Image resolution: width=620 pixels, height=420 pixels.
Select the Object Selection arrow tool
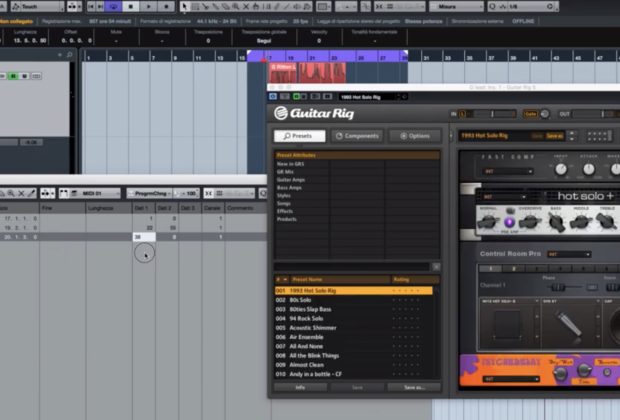point(185,6)
